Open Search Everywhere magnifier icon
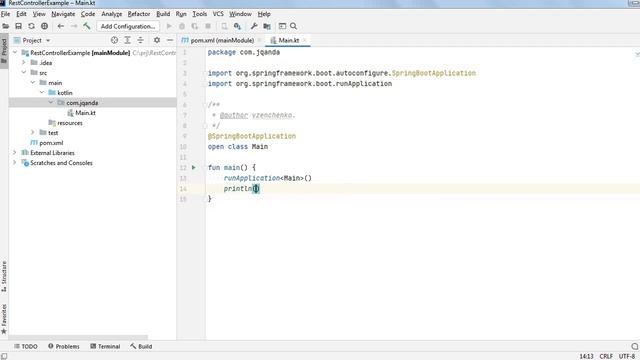This screenshot has width=640, height=360. click(x=293, y=26)
